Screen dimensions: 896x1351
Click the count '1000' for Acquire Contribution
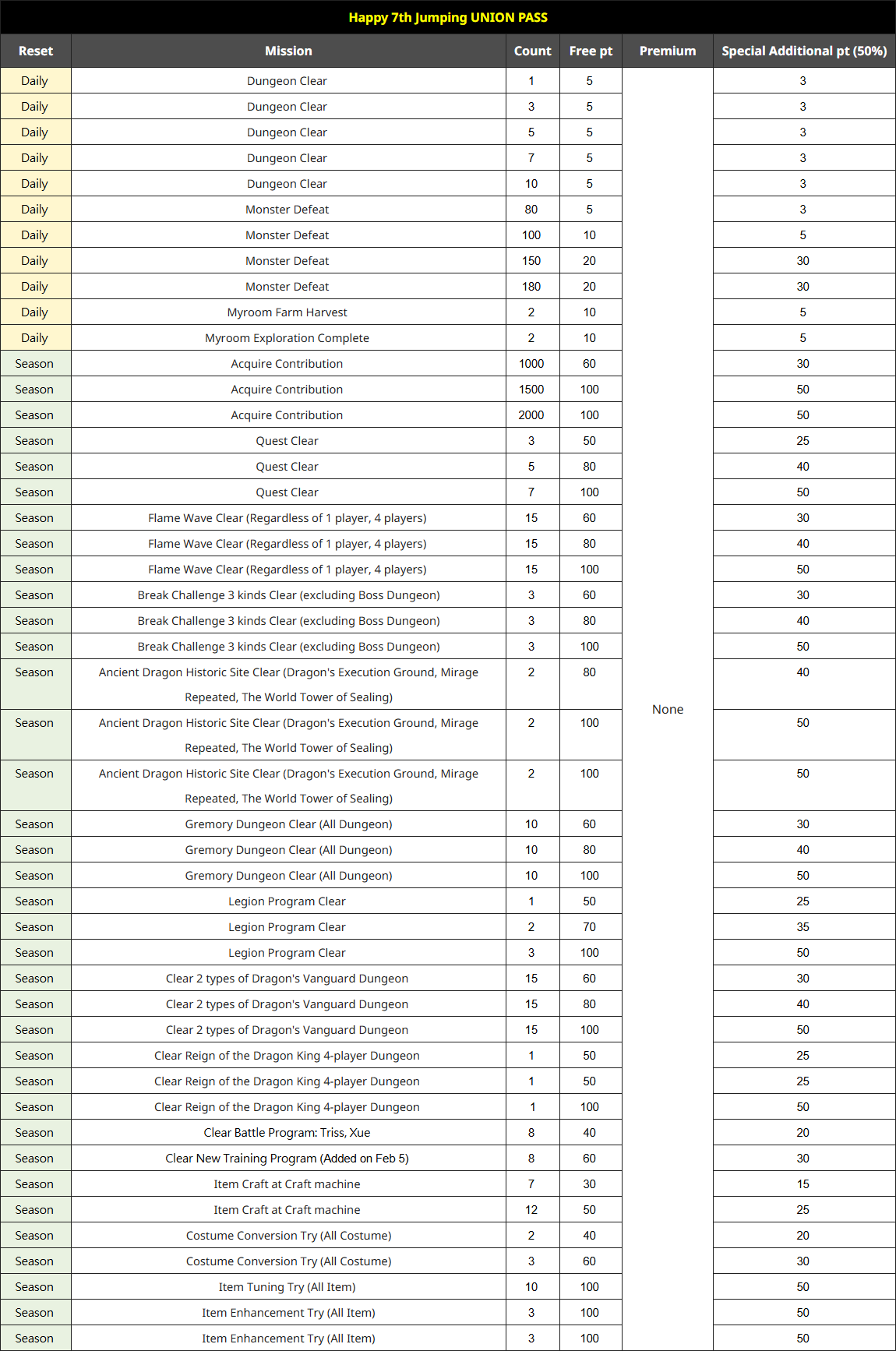(x=531, y=364)
